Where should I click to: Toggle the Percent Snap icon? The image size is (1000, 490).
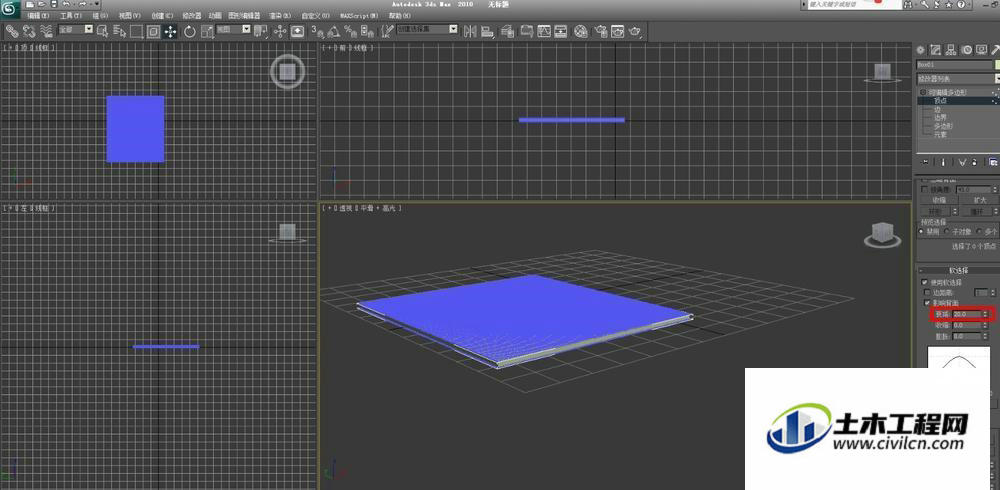(350, 31)
